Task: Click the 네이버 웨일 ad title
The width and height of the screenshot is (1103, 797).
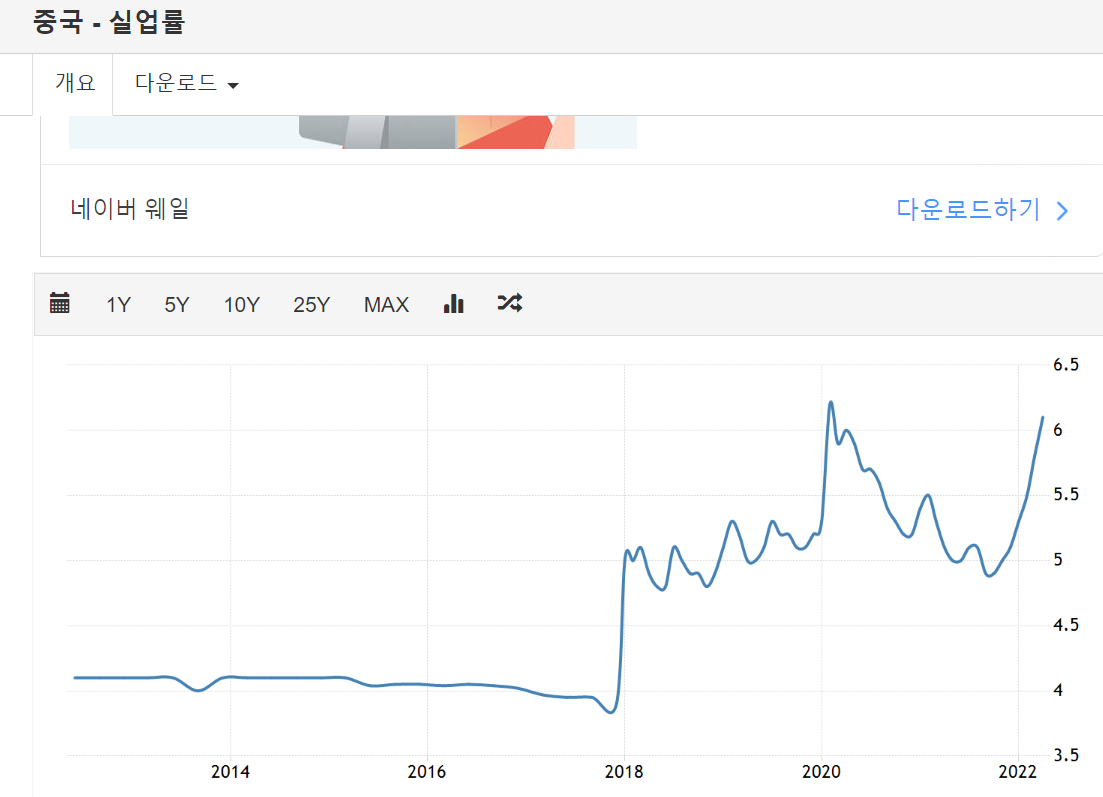Action: pyautogui.click(x=129, y=209)
